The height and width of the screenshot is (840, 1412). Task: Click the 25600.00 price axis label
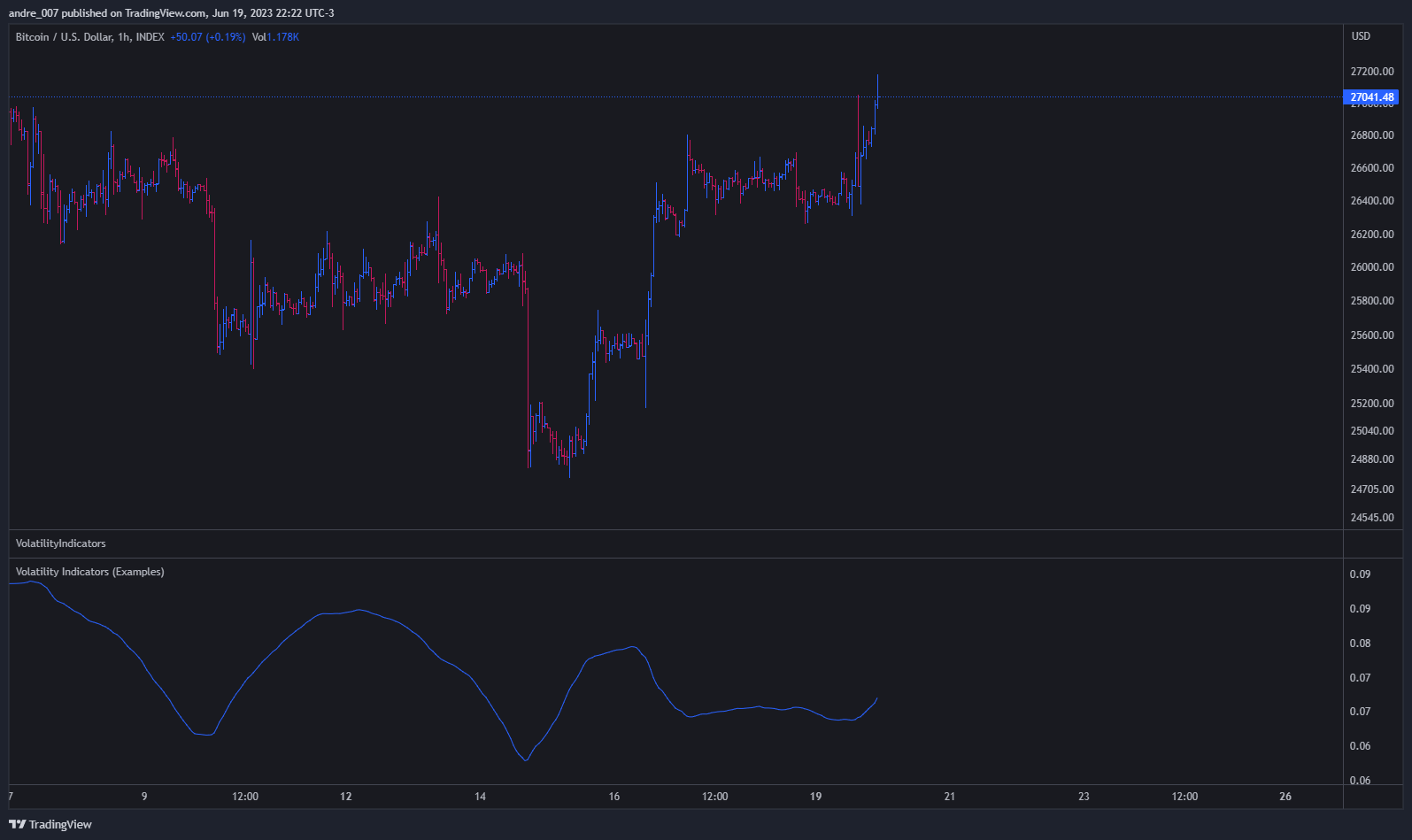tap(1372, 335)
